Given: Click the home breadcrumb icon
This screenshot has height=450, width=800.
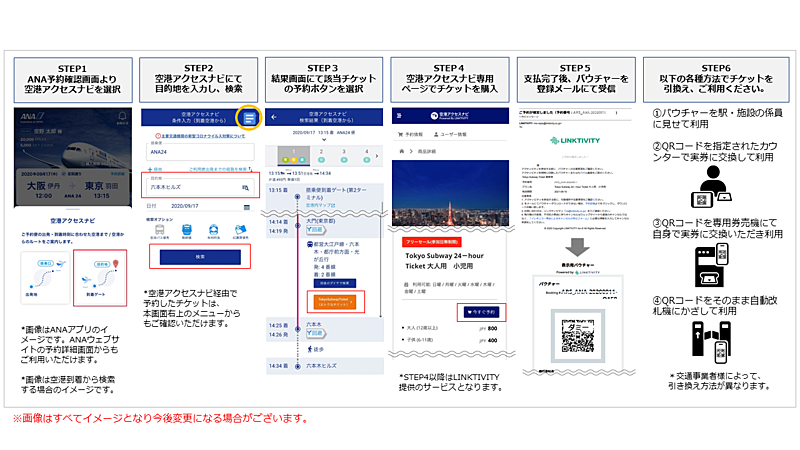Looking at the screenshot, I should [x=402, y=152].
